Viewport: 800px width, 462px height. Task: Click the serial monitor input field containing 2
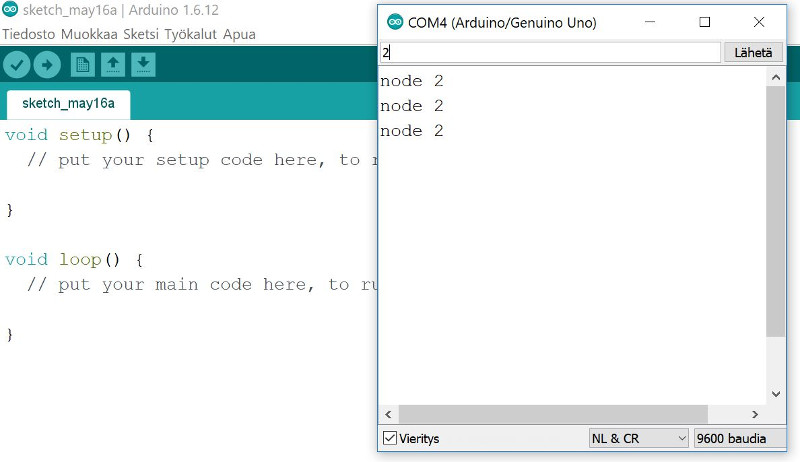[x=550, y=53]
